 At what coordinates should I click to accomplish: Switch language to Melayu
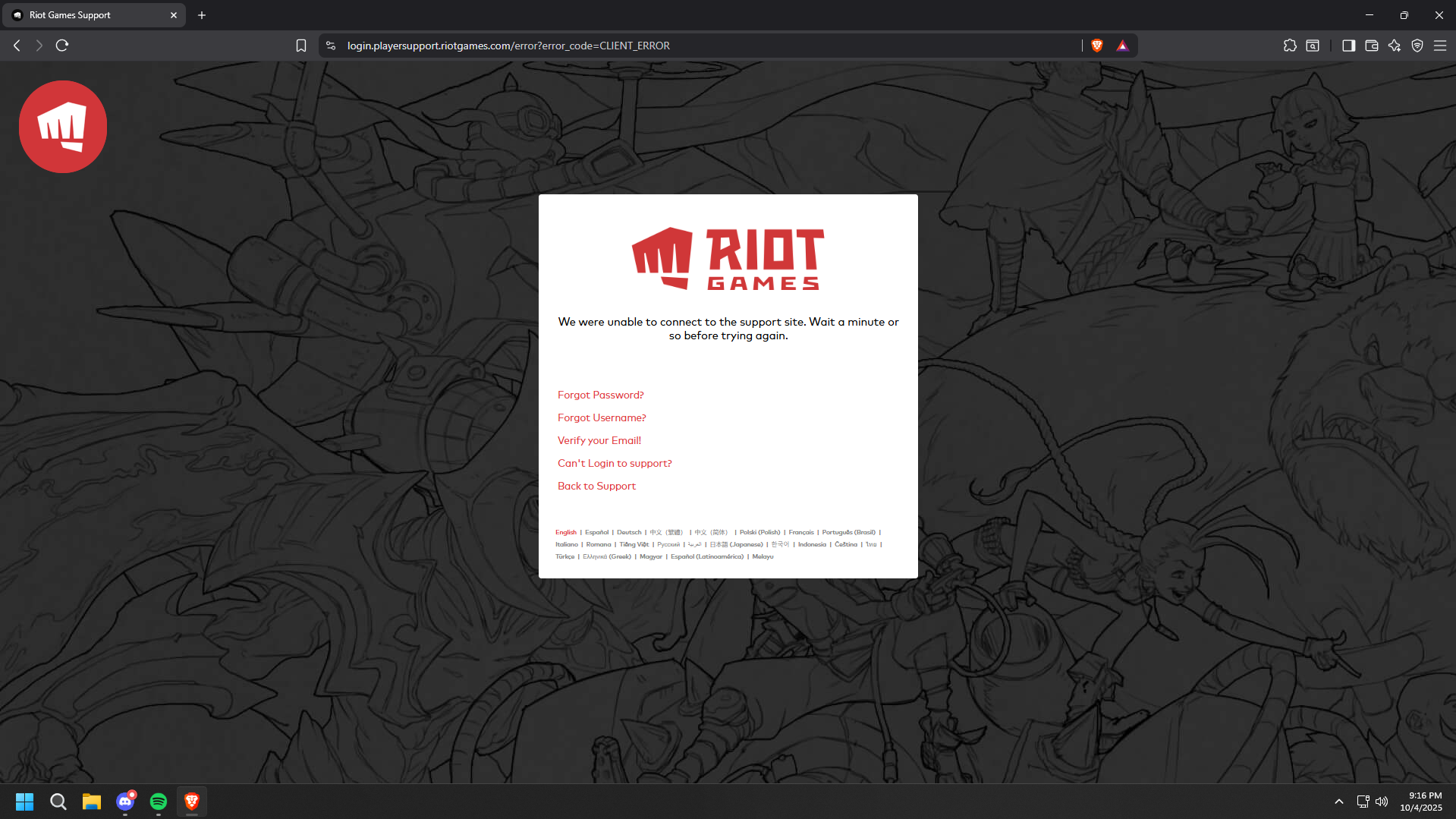763,556
